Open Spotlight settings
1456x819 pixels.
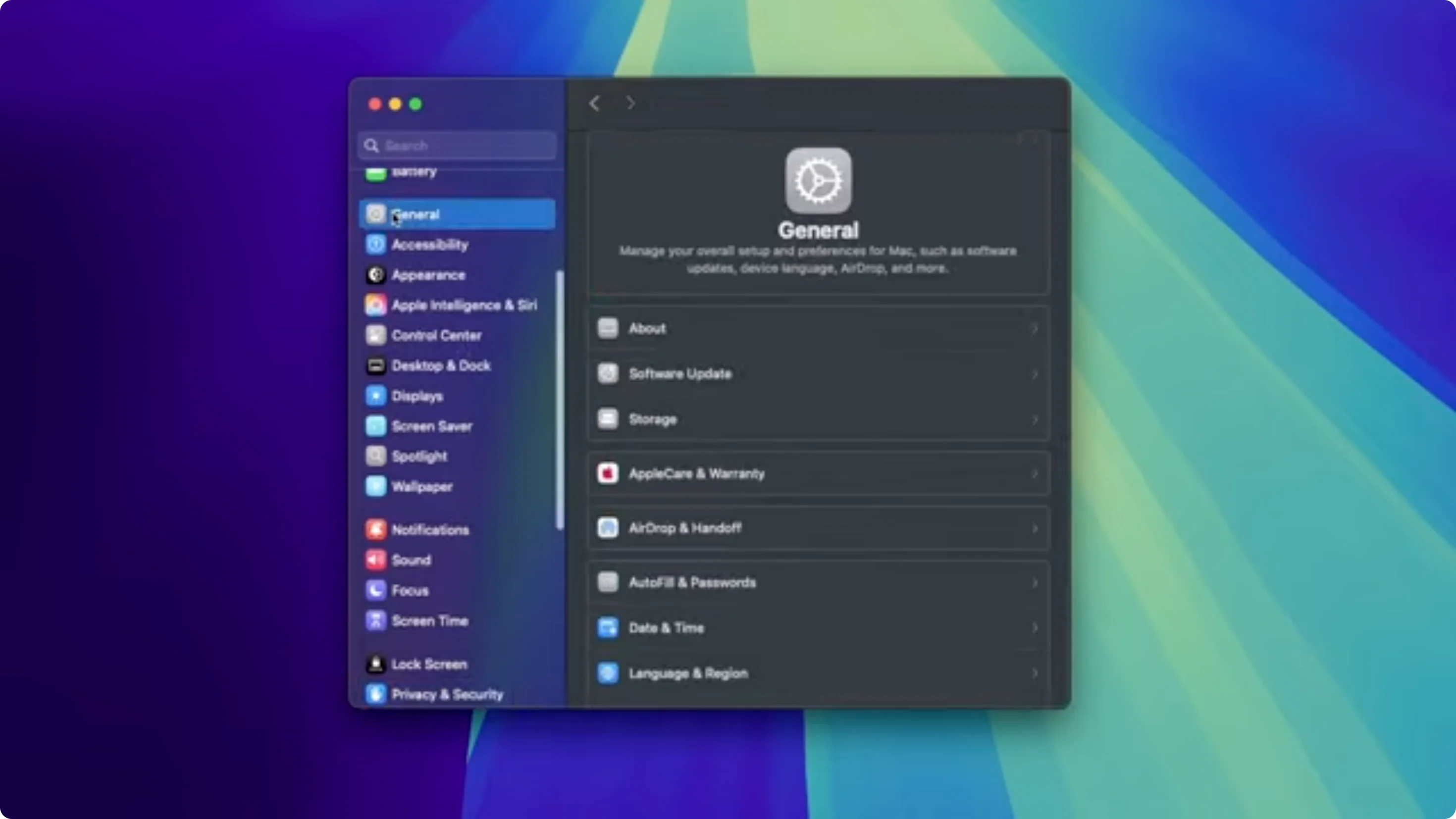click(x=376, y=456)
